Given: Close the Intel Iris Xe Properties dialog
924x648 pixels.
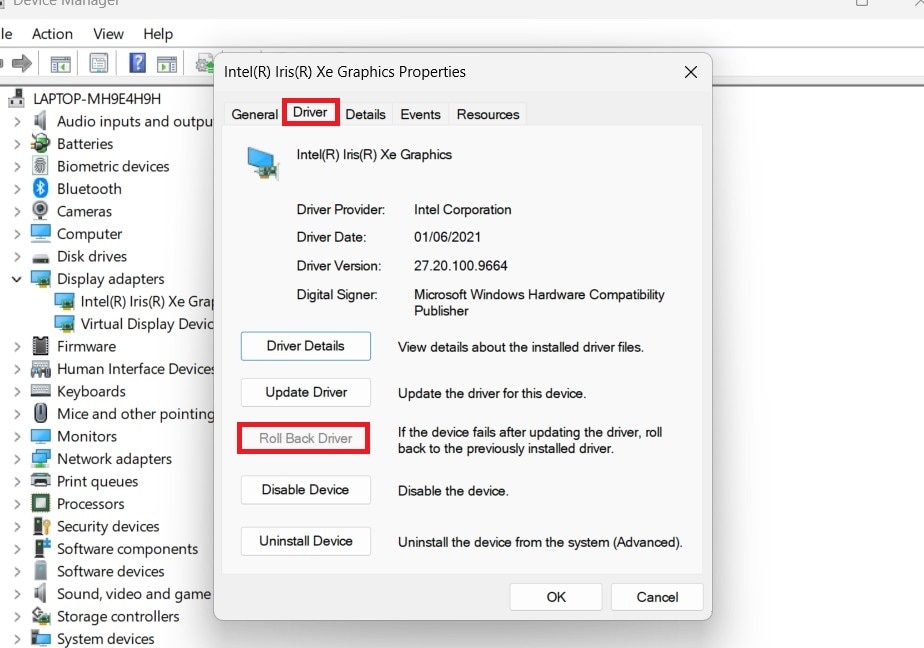Looking at the screenshot, I should [x=691, y=72].
